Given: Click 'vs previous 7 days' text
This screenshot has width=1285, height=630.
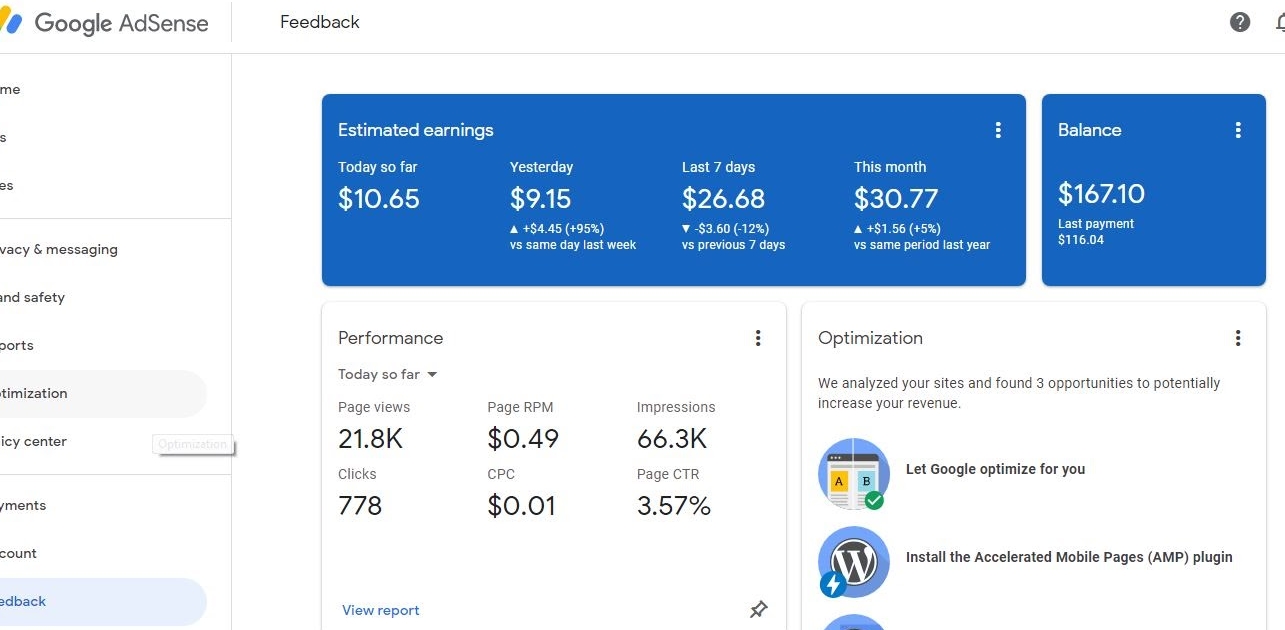Looking at the screenshot, I should coord(734,245).
